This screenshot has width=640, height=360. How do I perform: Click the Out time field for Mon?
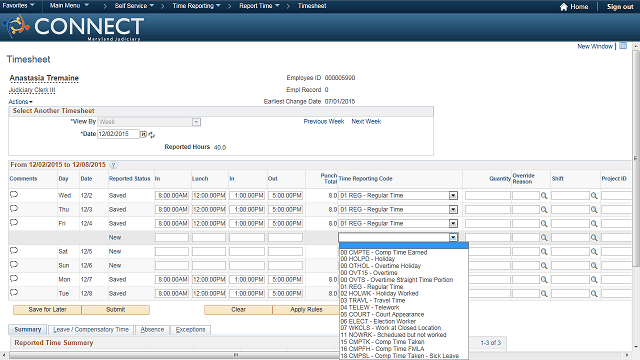click(x=285, y=280)
